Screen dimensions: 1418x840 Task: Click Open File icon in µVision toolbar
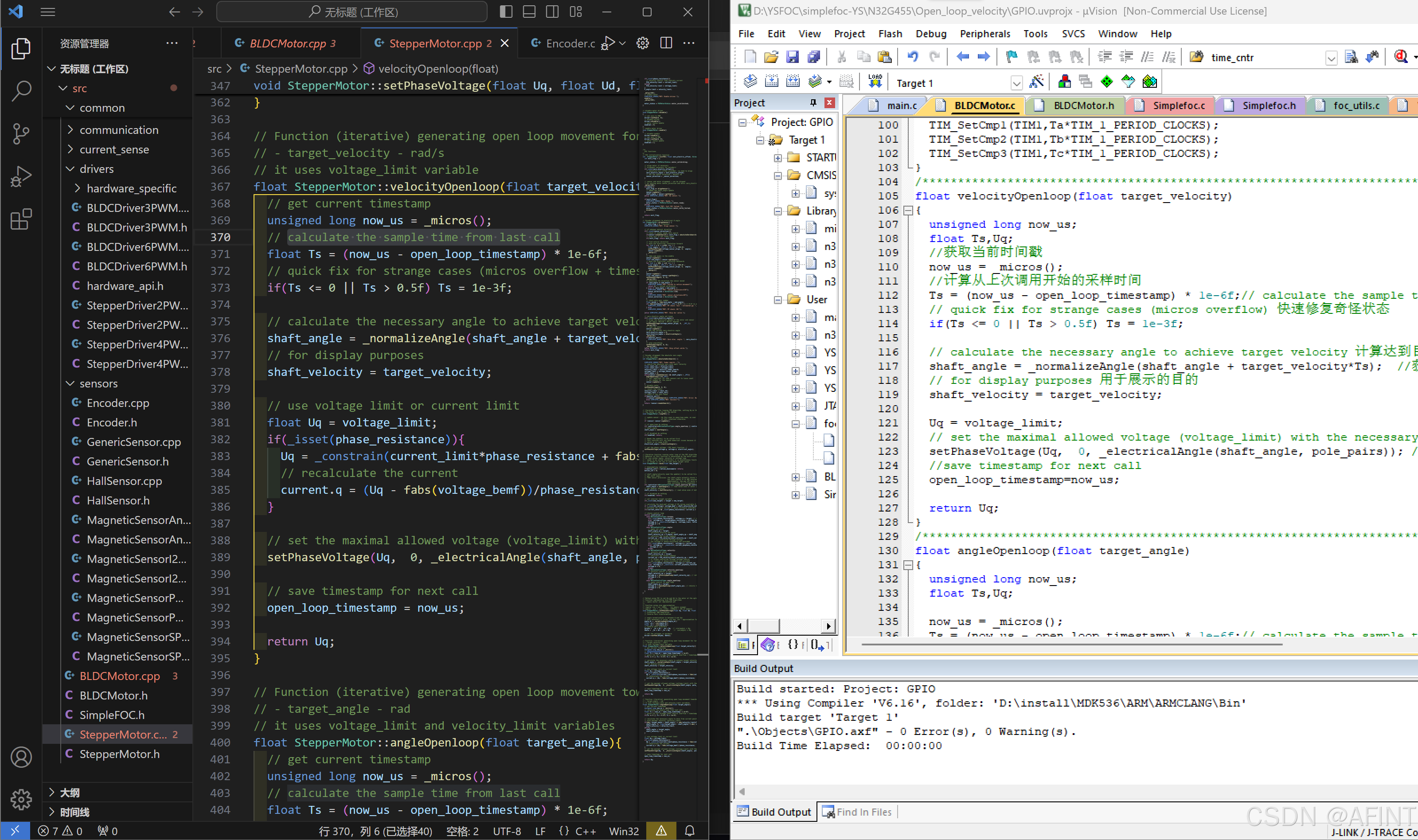[771, 57]
